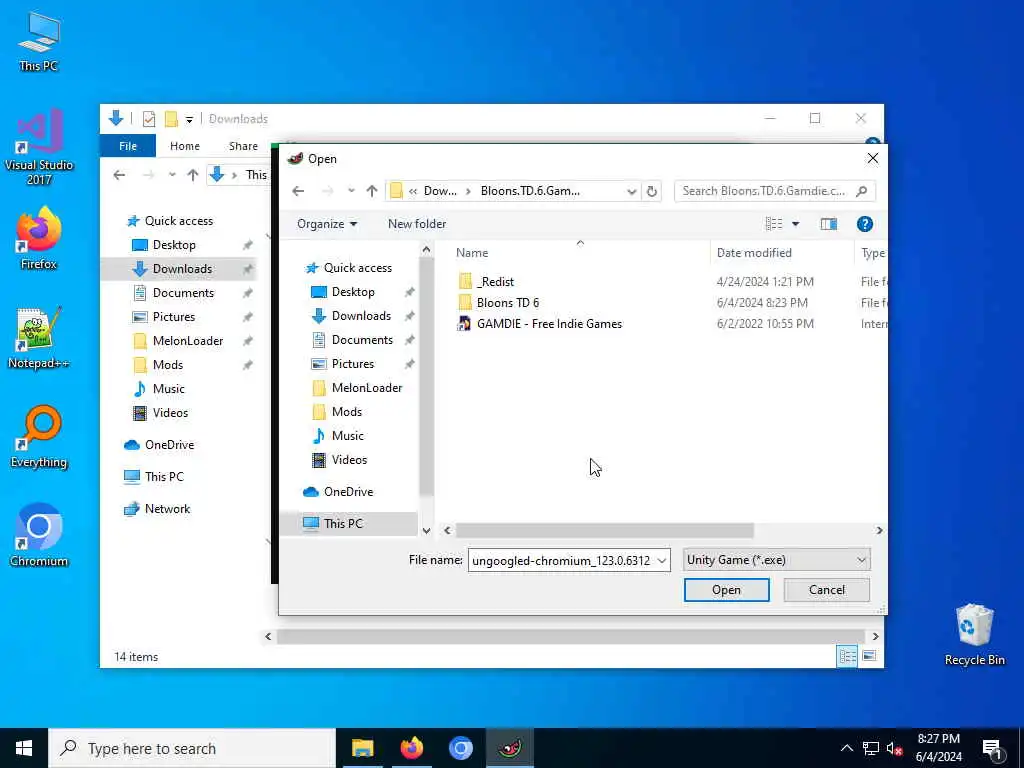
Task: Select OneDrive in the Open dialog sidebar
Action: pos(348,492)
